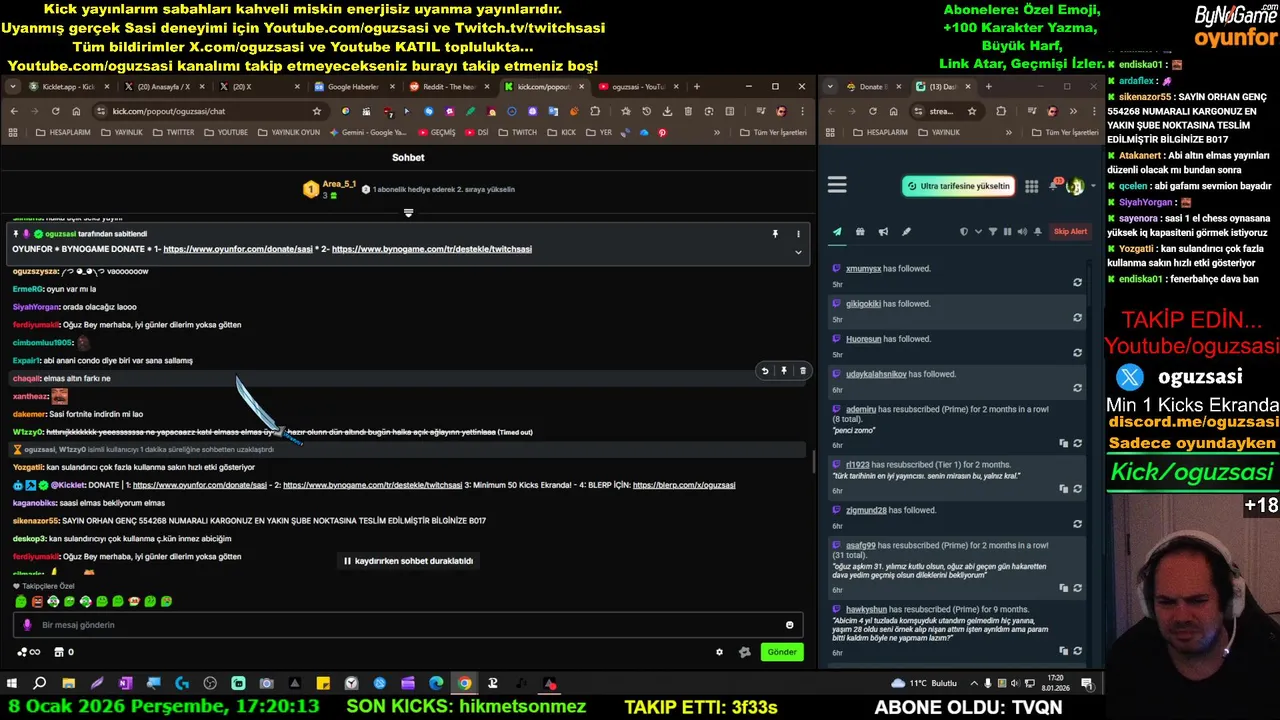Open the ademiru username link

click(x=860, y=409)
